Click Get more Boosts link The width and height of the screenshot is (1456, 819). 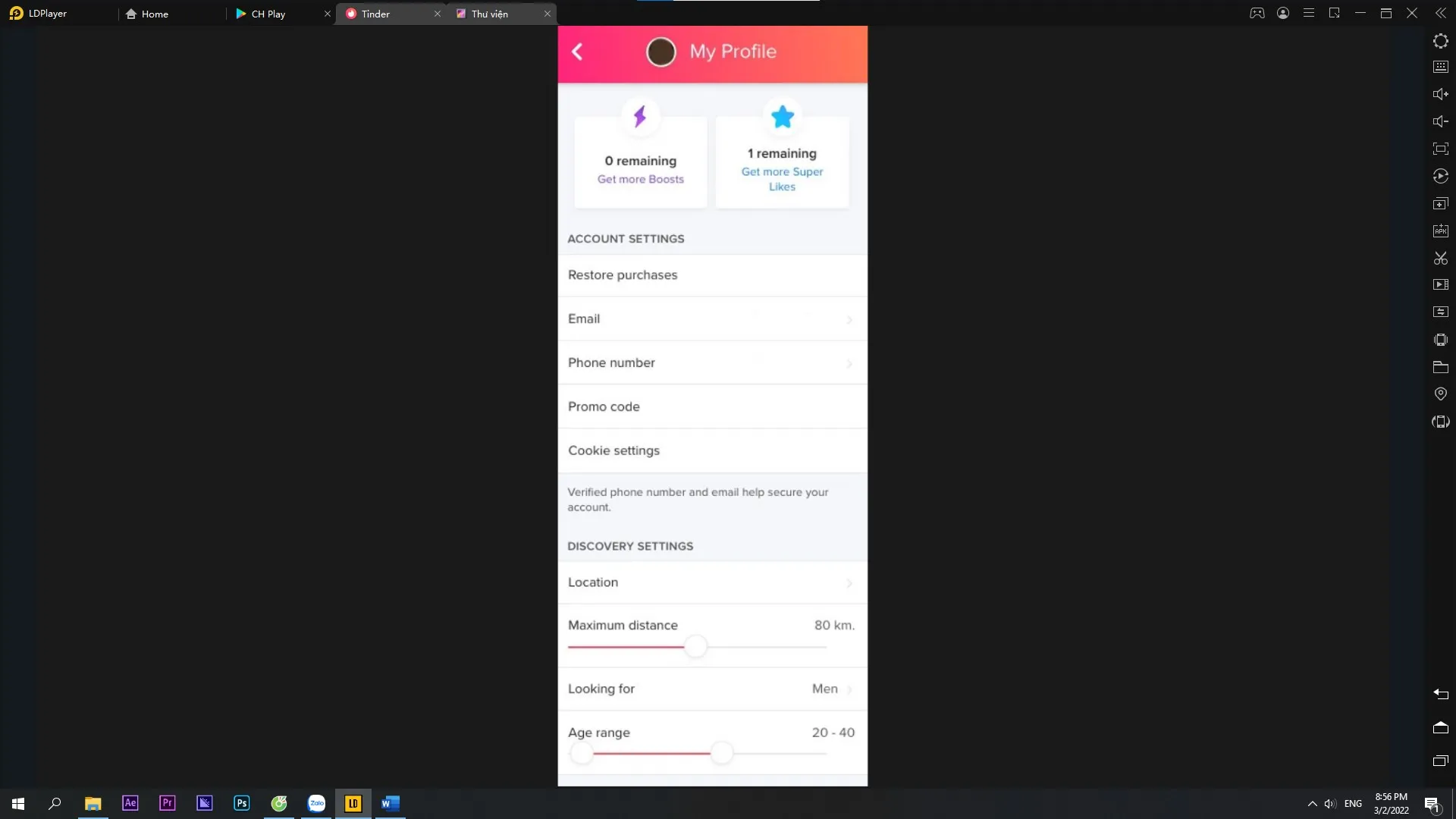click(641, 179)
